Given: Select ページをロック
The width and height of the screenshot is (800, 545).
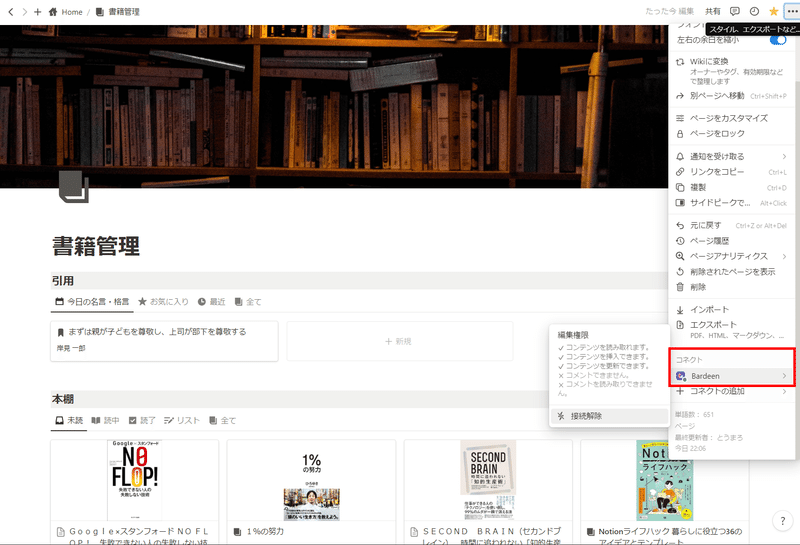Looking at the screenshot, I should 732,133.
